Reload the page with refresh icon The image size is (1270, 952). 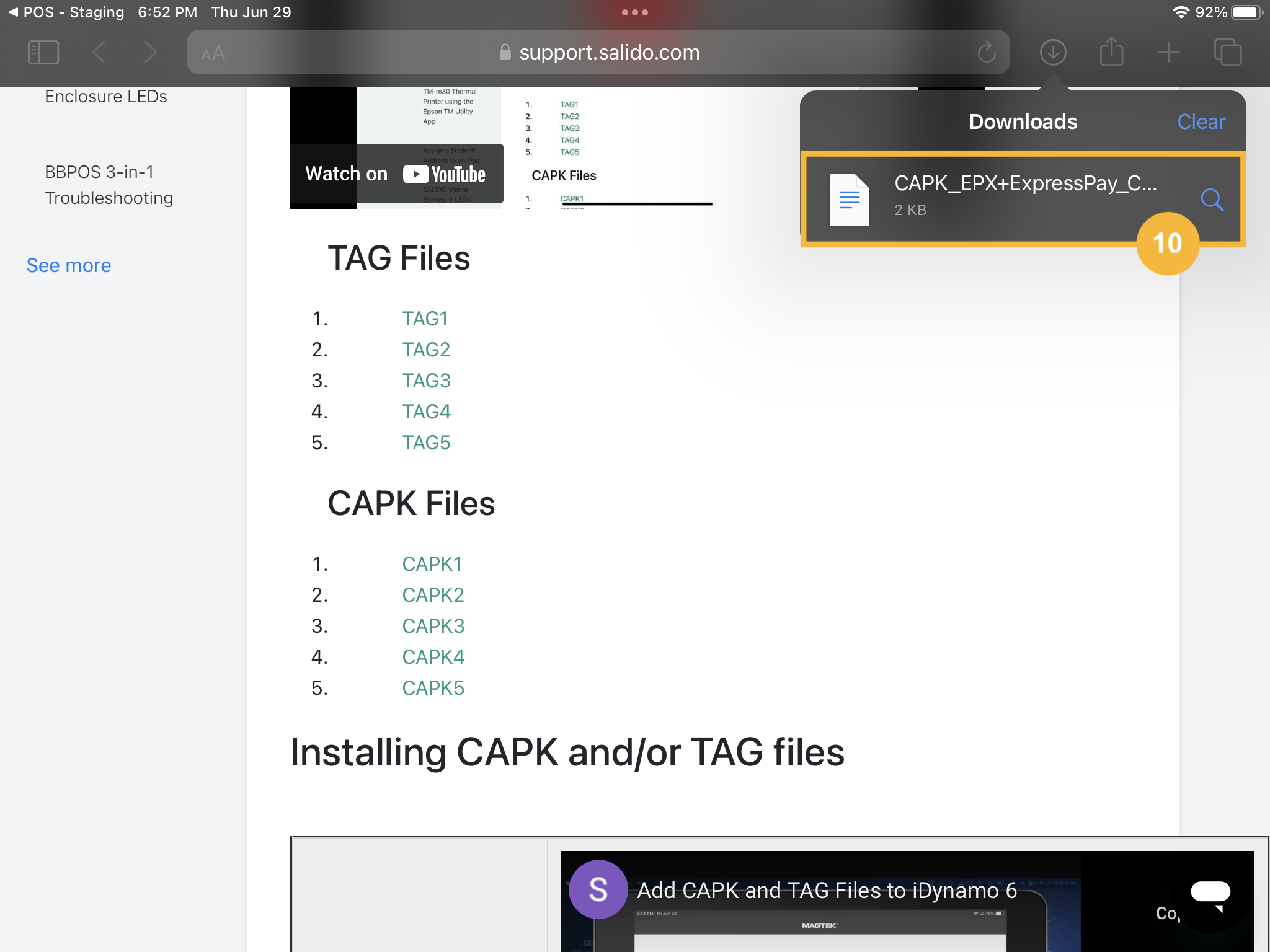click(987, 52)
